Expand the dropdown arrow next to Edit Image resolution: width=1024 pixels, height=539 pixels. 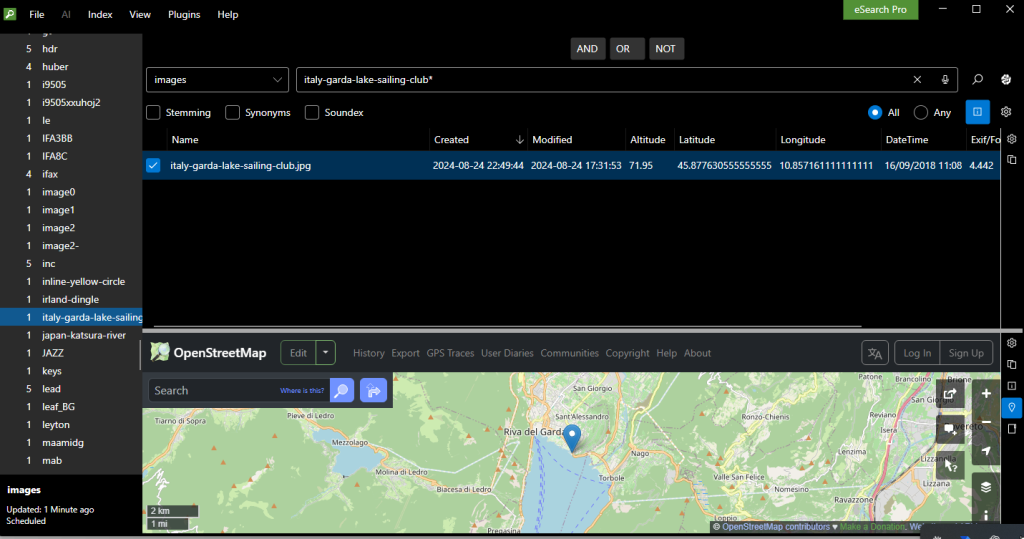click(325, 353)
